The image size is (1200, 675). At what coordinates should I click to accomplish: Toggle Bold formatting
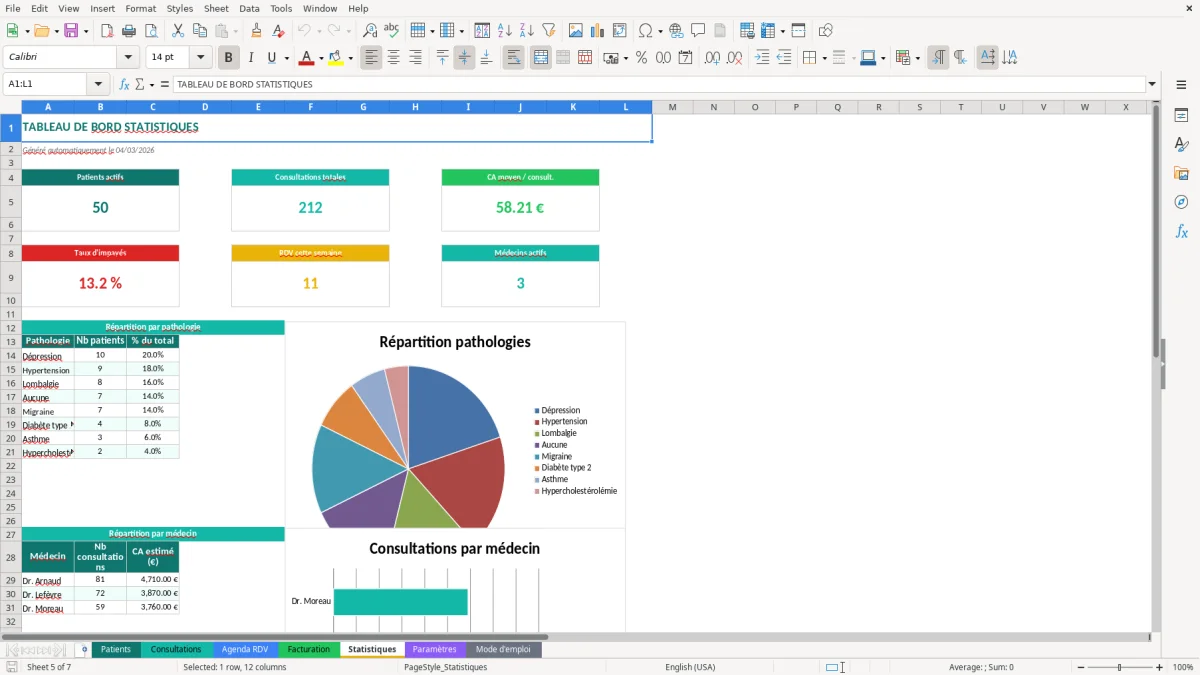[x=229, y=58]
